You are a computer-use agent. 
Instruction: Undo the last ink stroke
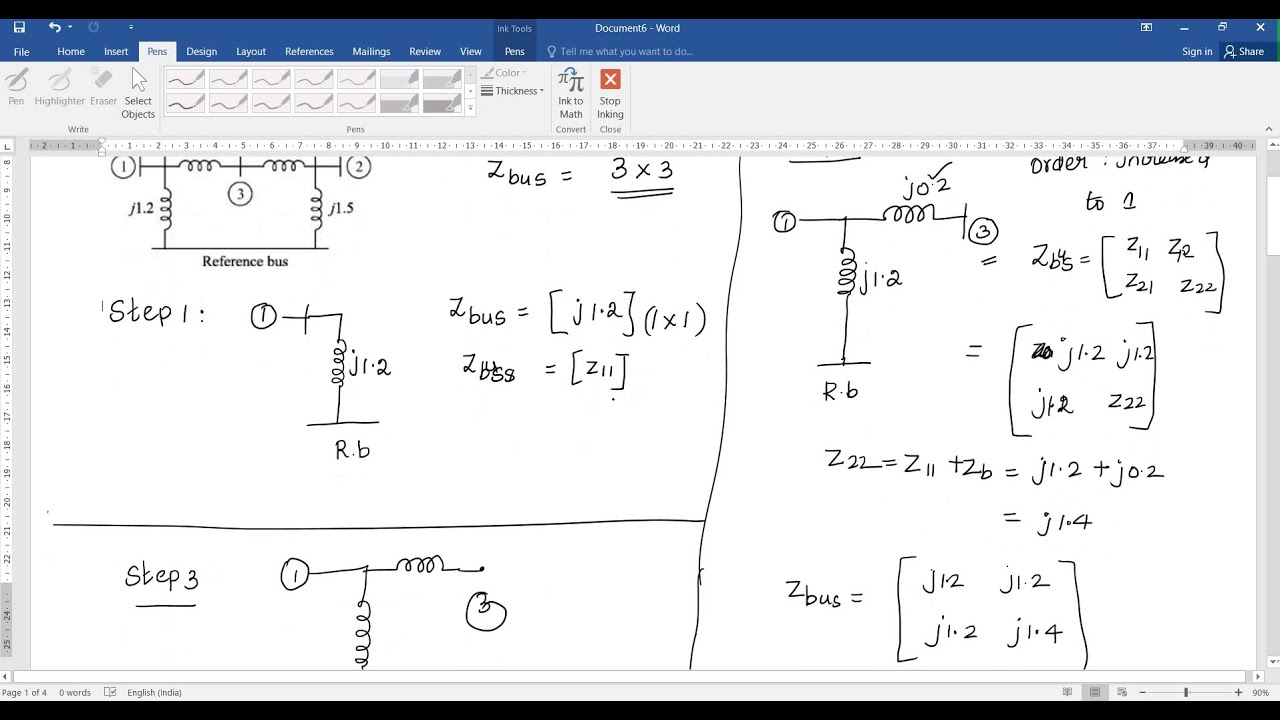tap(54, 27)
